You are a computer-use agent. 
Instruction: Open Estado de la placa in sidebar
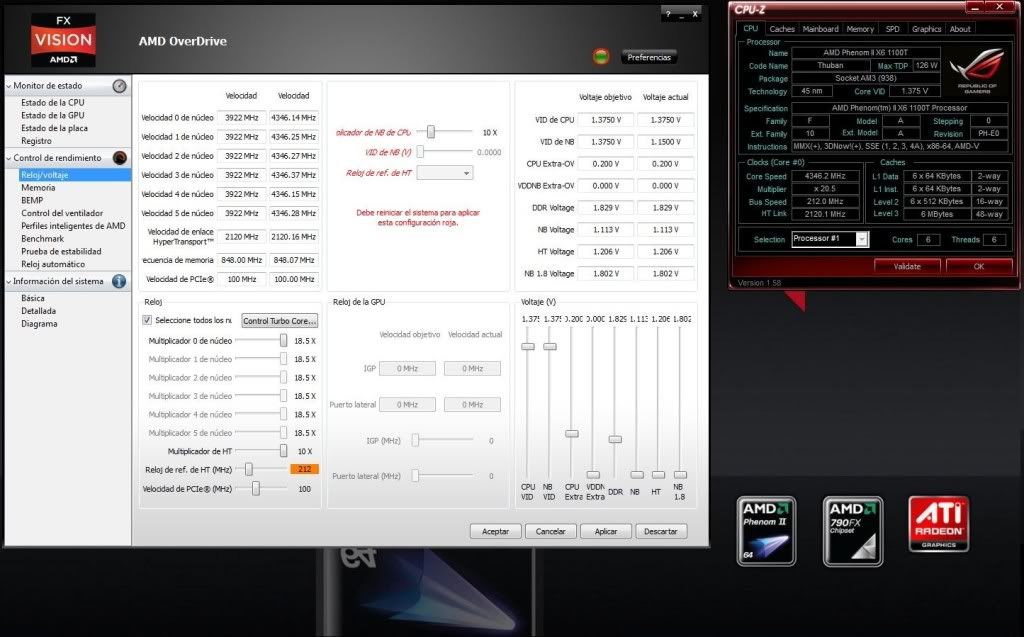[x=54, y=128]
